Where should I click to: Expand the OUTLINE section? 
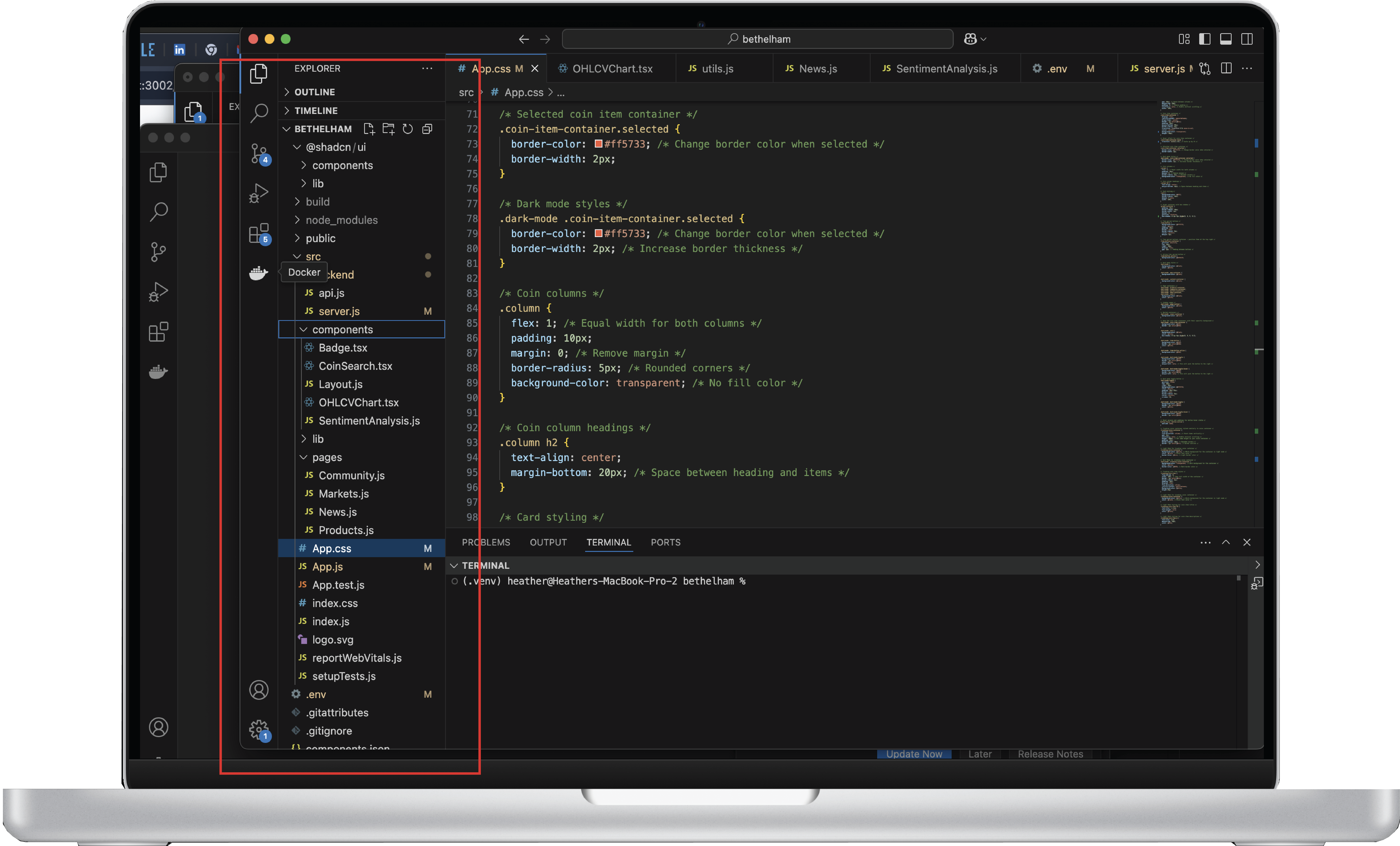tap(361, 92)
